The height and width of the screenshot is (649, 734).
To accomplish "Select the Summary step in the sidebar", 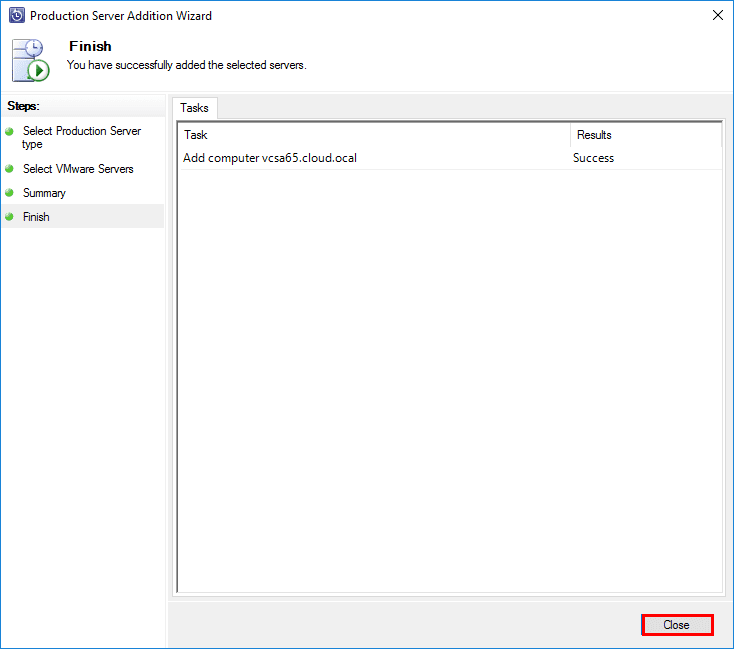I will (44, 193).
